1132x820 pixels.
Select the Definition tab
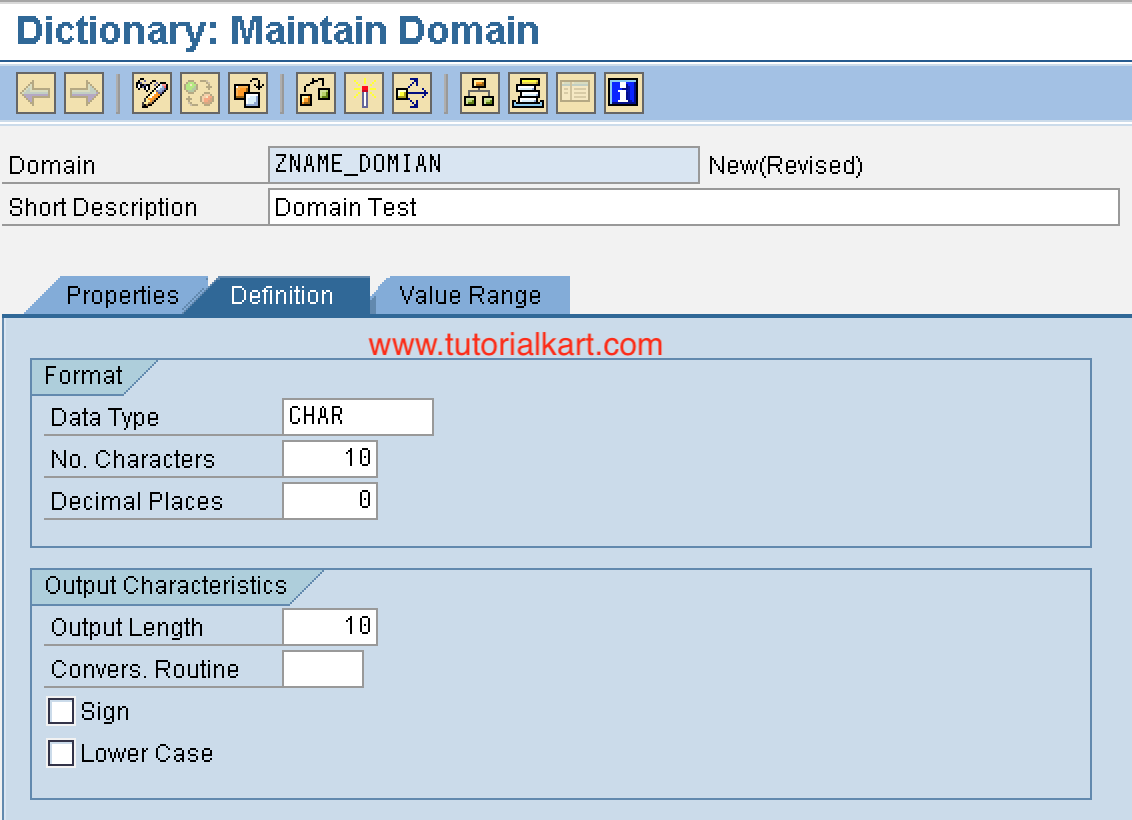click(x=282, y=296)
